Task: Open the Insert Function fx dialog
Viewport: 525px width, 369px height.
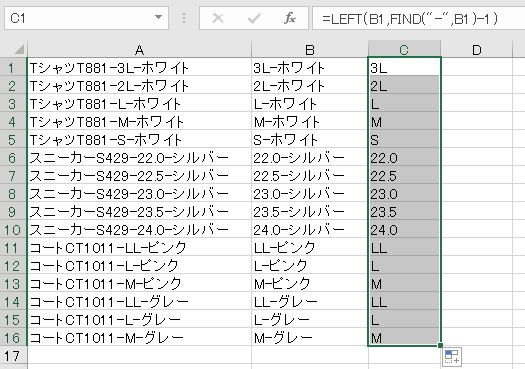Action: click(x=290, y=18)
